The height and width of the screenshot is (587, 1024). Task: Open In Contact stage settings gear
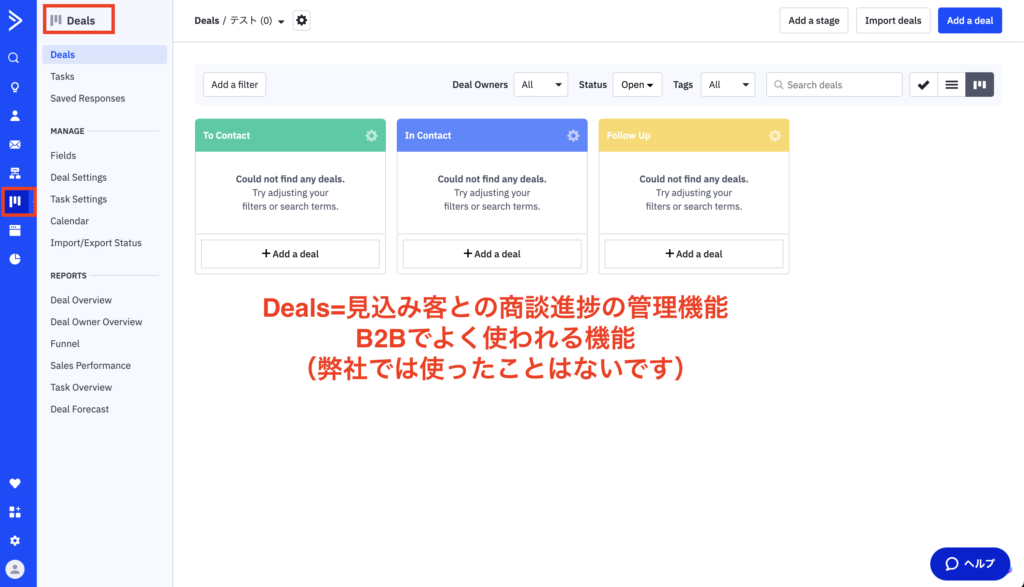(x=573, y=135)
